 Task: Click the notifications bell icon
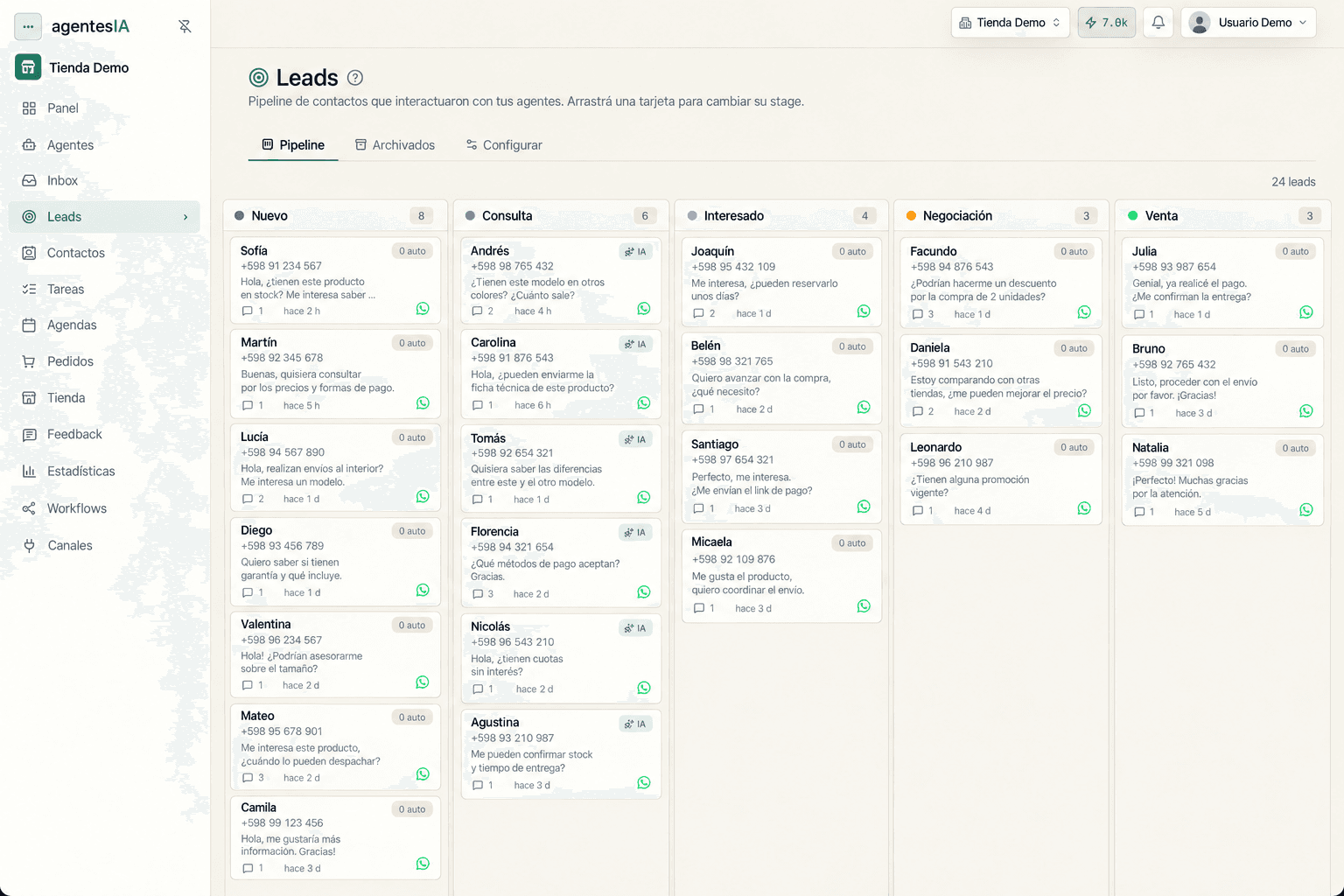click(1158, 23)
